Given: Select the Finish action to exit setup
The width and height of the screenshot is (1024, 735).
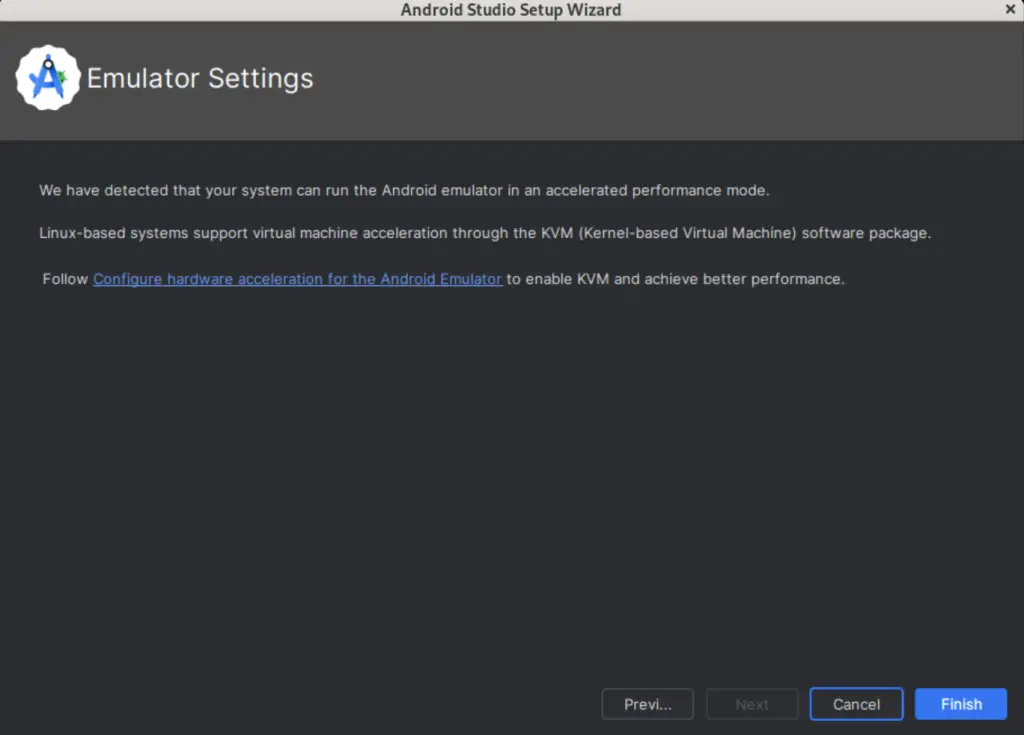Looking at the screenshot, I should point(959,703).
